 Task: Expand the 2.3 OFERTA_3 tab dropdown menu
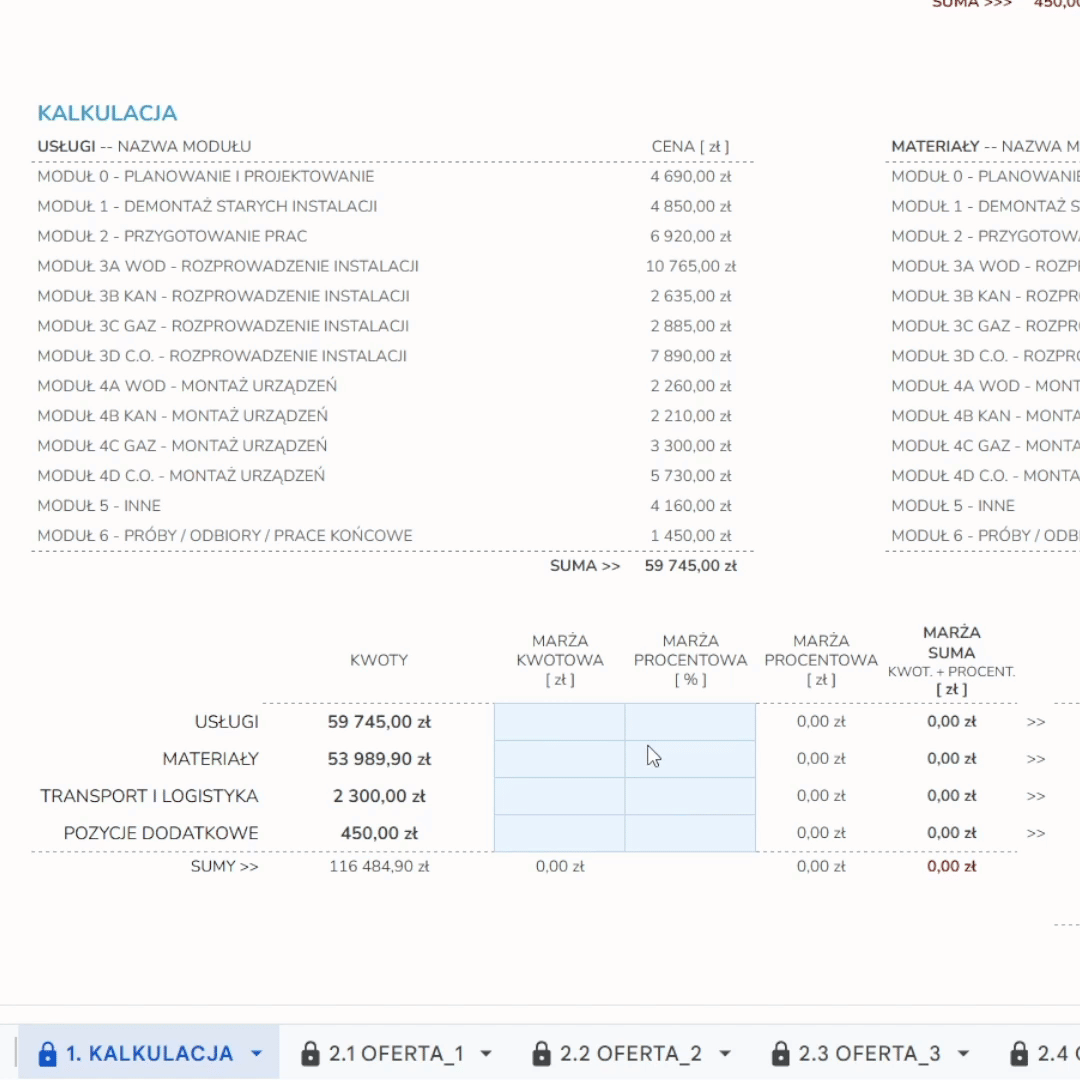point(963,1054)
